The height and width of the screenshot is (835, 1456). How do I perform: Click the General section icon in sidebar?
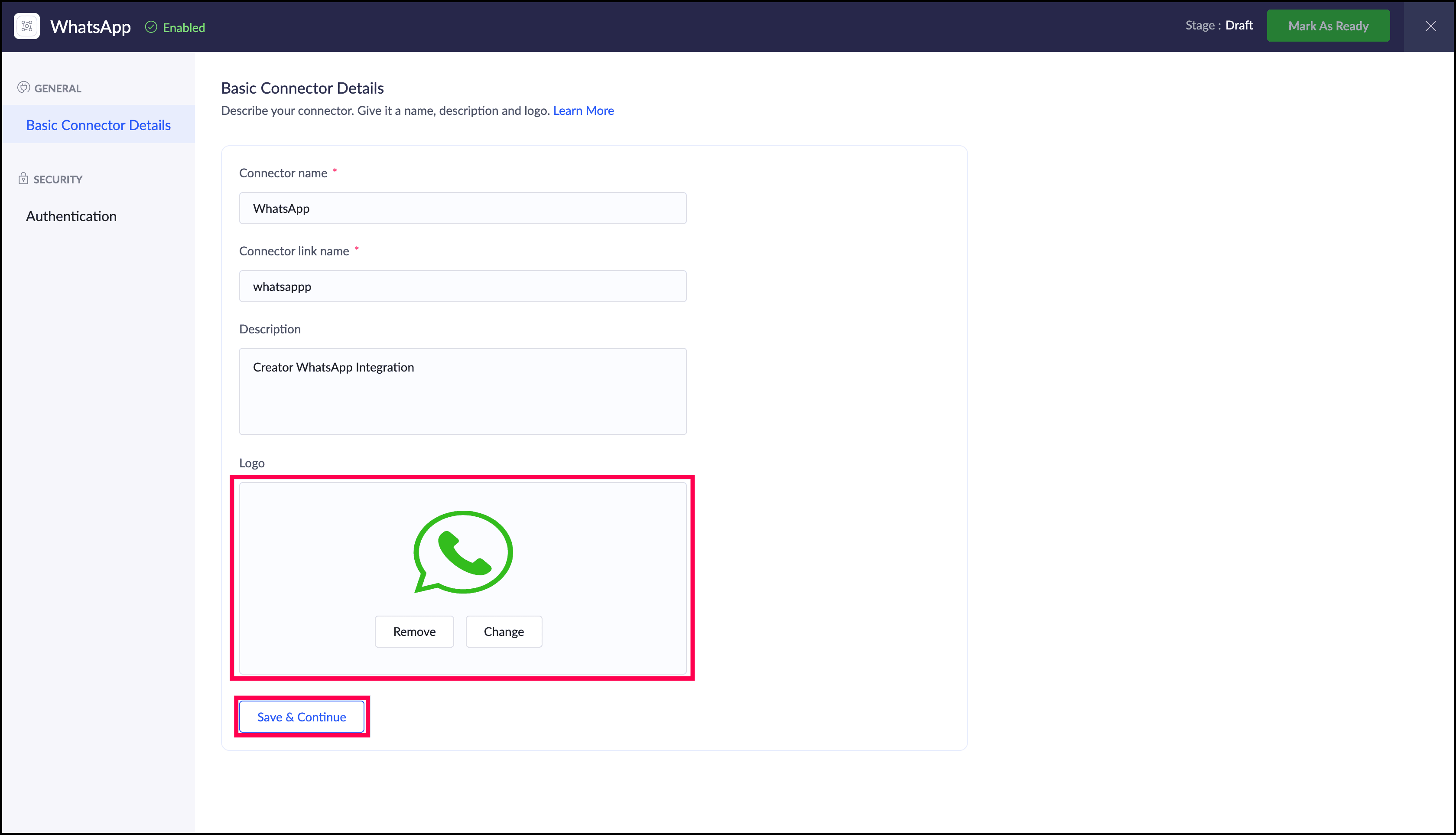pyautogui.click(x=23, y=87)
